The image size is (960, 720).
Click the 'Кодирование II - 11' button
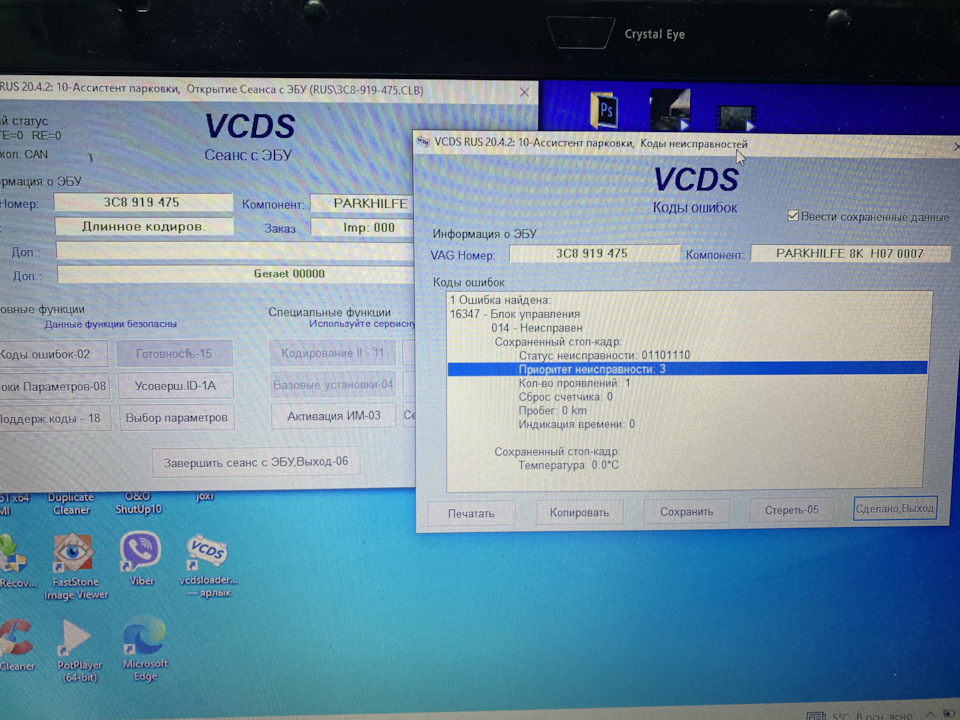[x=332, y=353]
